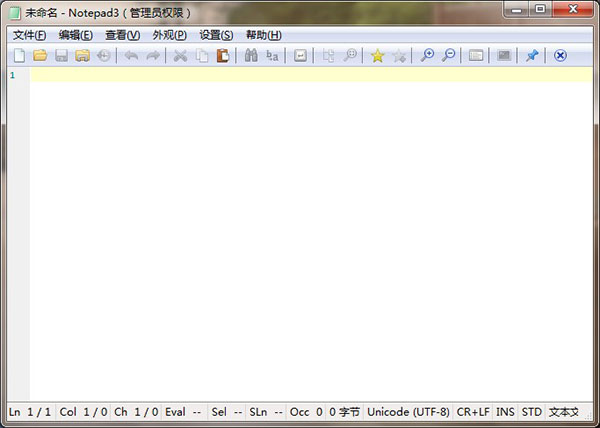Screen dimensions: 600x428
Task: Click the Cut scissors icon
Action: [180, 56]
